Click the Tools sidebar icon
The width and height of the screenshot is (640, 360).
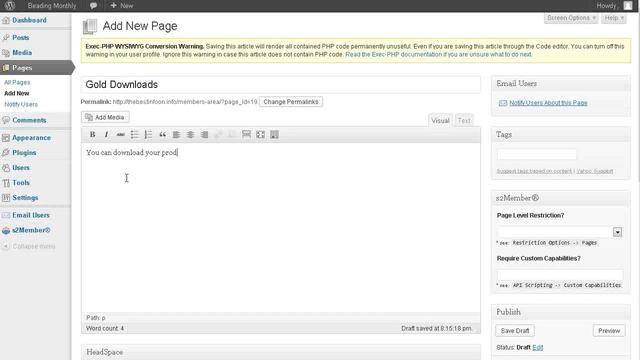[6, 183]
